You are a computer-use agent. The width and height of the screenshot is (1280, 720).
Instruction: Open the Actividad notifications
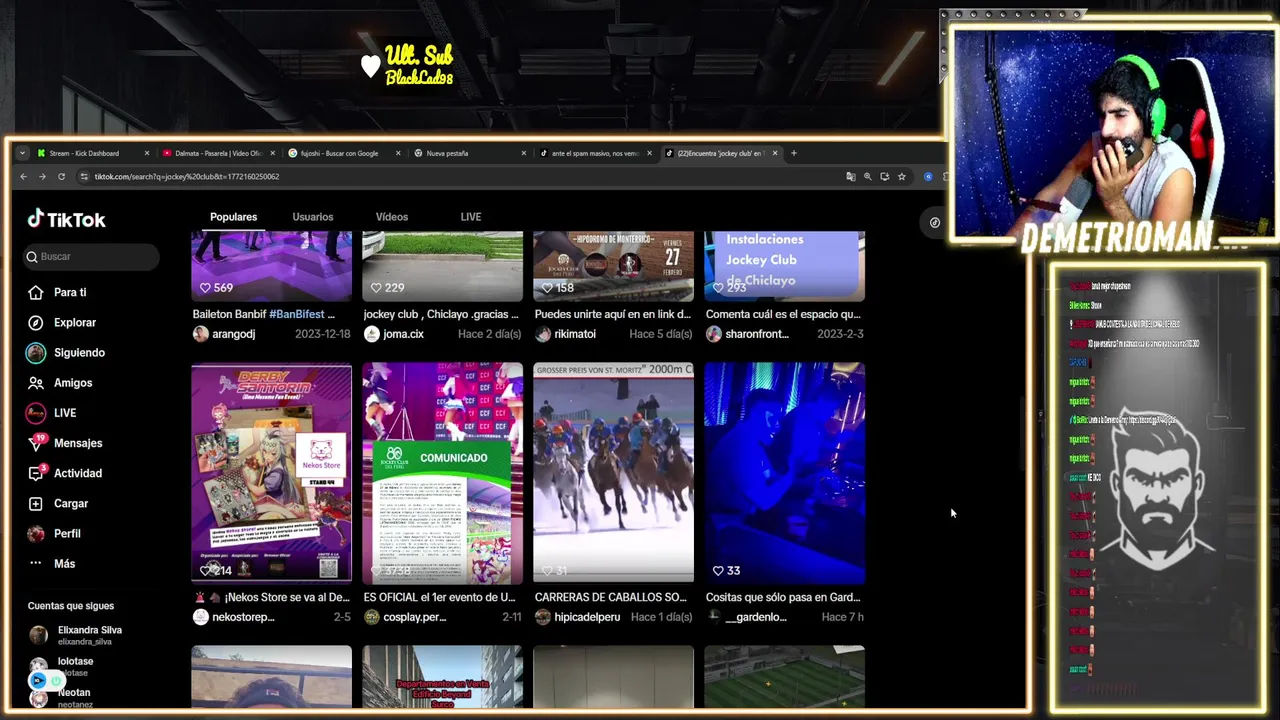(65, 473)
